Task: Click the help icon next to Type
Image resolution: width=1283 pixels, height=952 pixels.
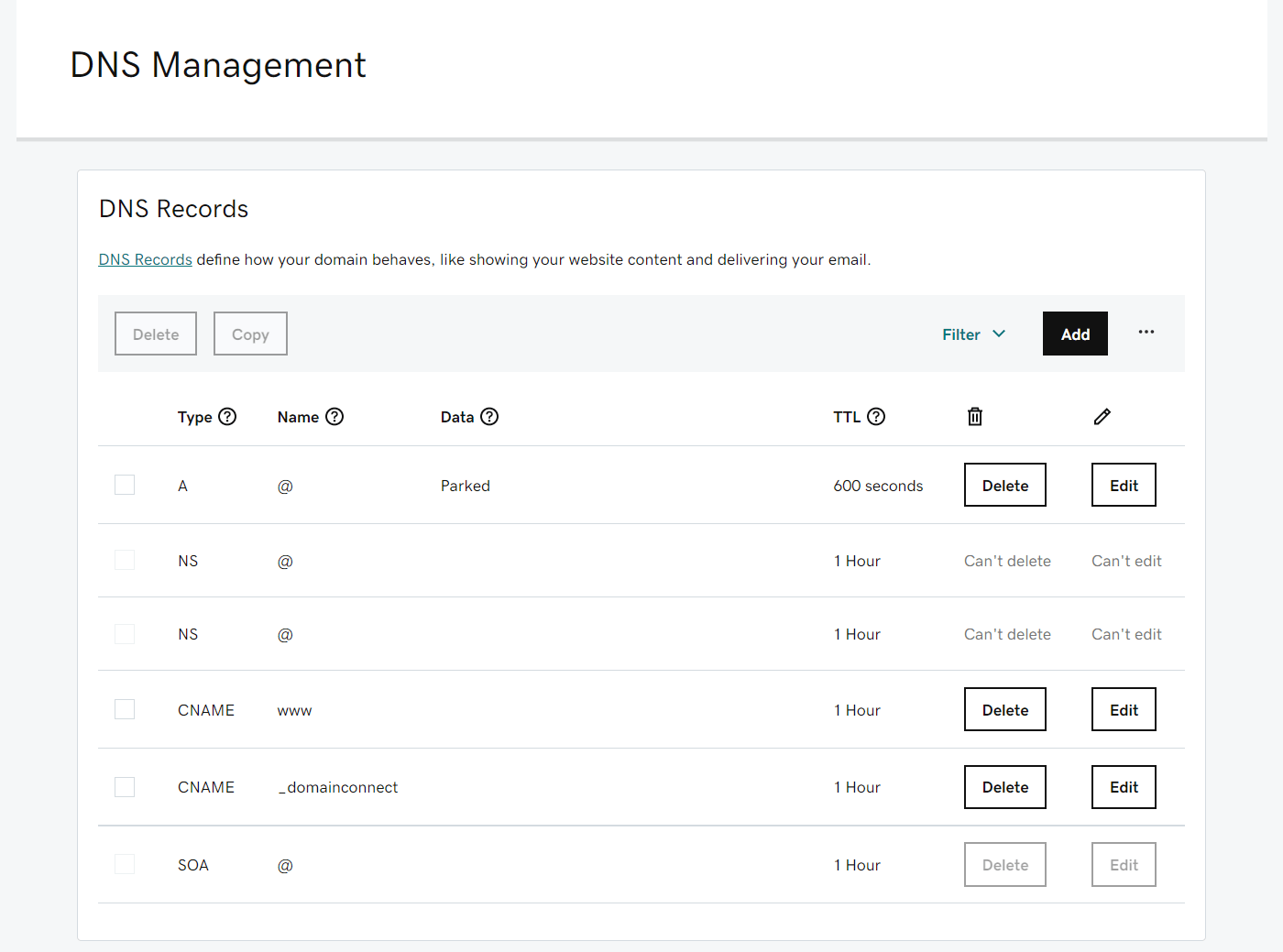Action: [227, 417]
